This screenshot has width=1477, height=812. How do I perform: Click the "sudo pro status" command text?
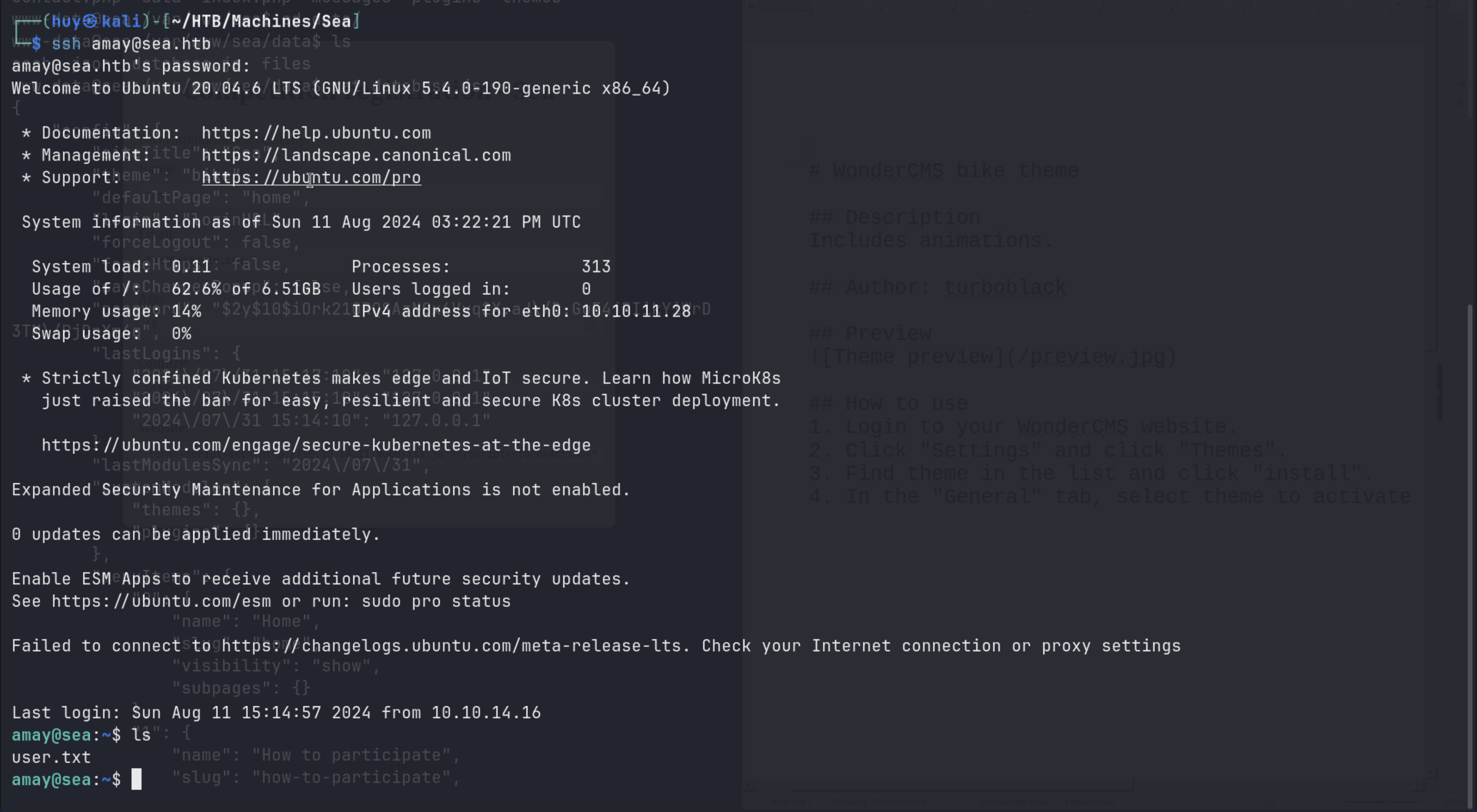[x=436, y=601]
